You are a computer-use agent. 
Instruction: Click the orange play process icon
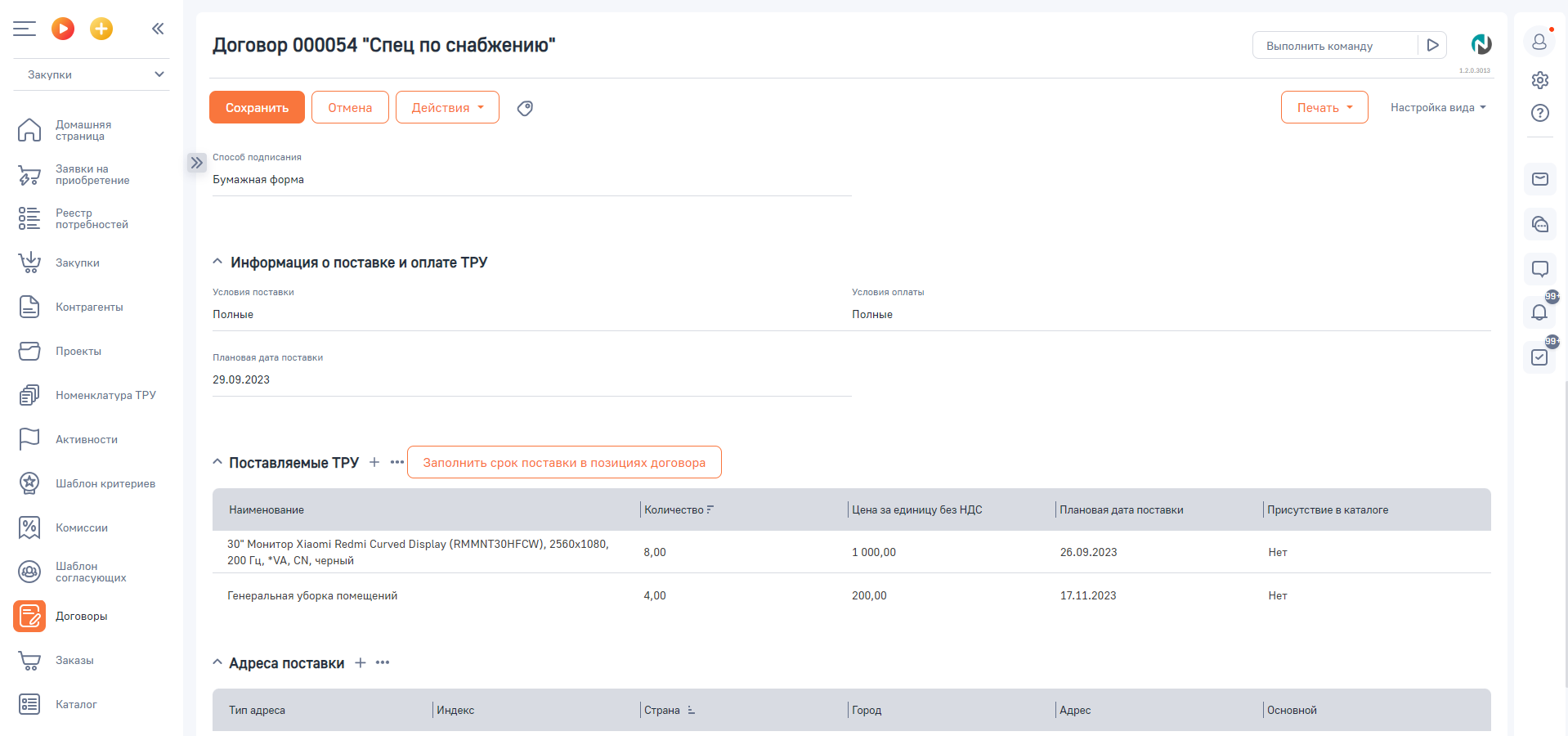63,29
